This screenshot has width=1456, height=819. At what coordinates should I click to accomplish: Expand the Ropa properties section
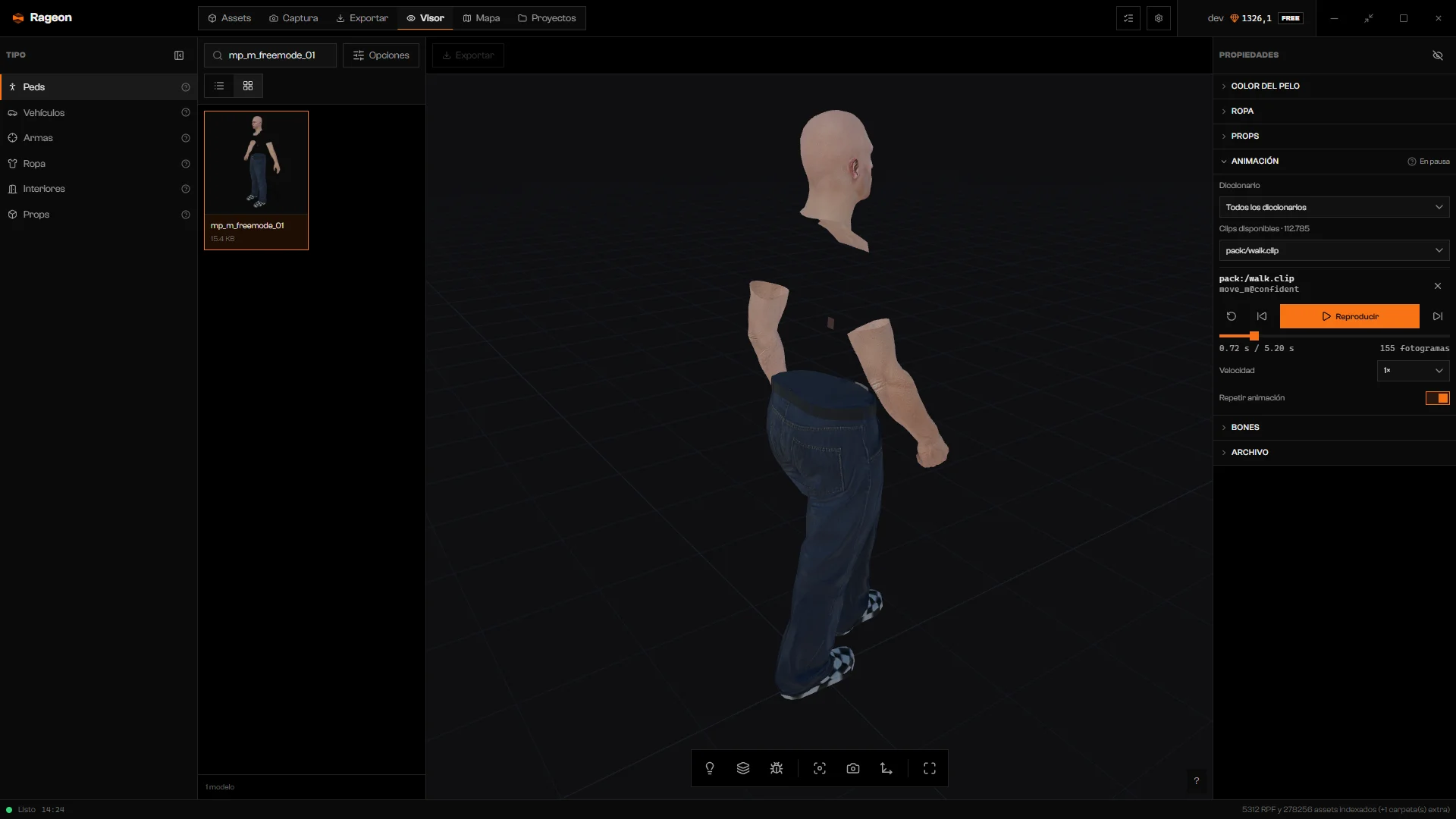(x=1334, y=111)
